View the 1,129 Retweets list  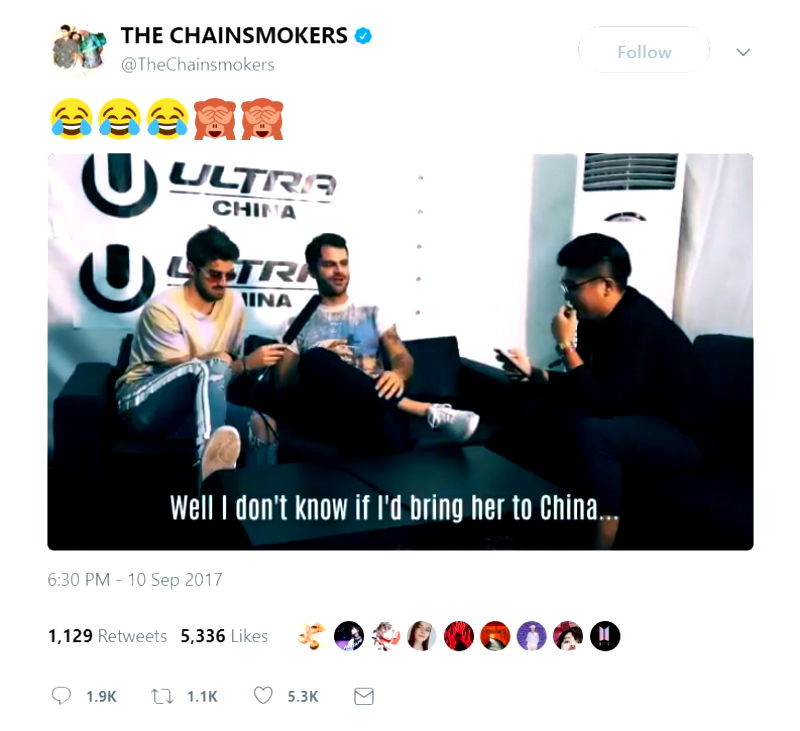(108, 636)
